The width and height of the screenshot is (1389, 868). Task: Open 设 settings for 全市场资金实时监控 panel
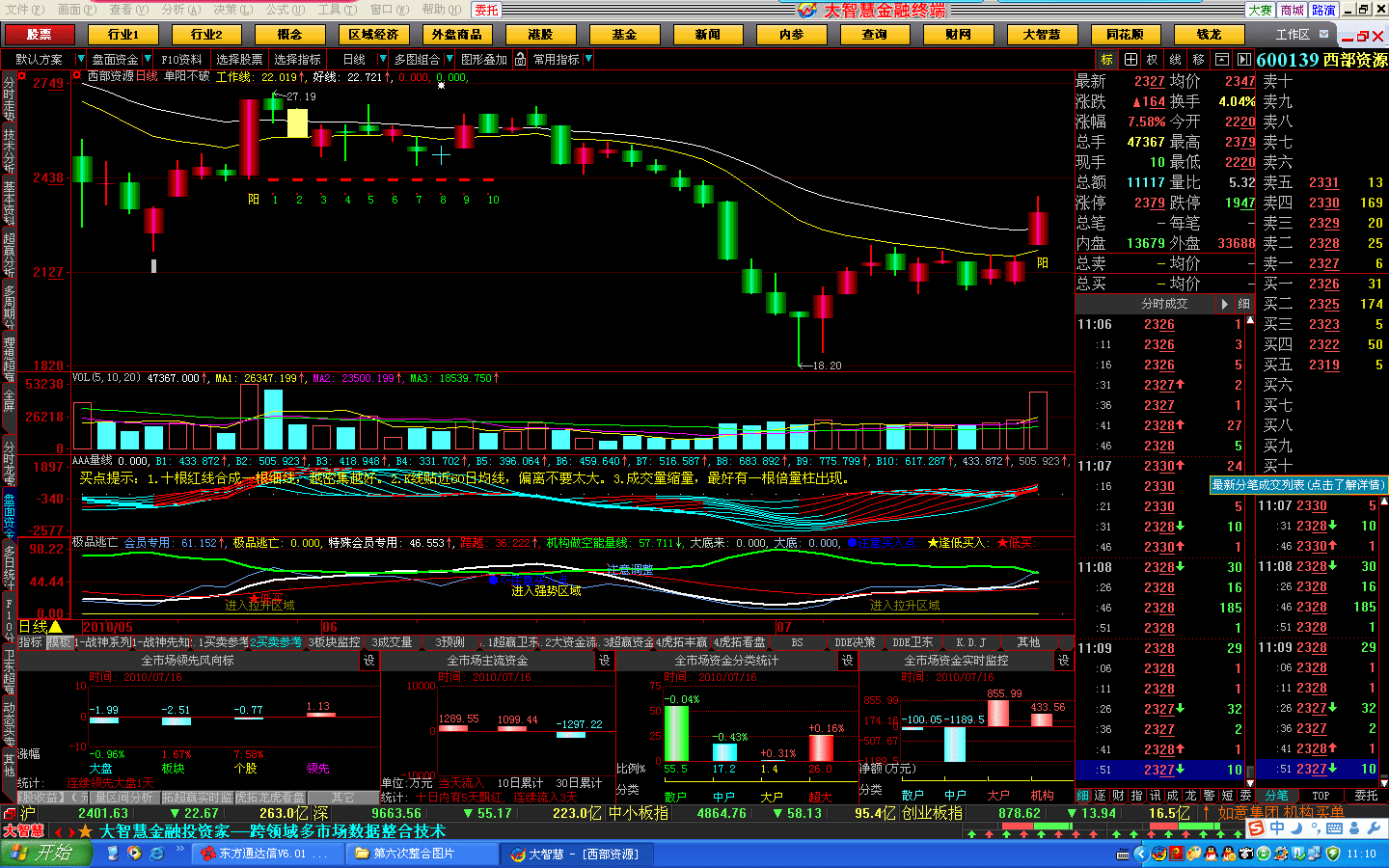[1064, 661]
